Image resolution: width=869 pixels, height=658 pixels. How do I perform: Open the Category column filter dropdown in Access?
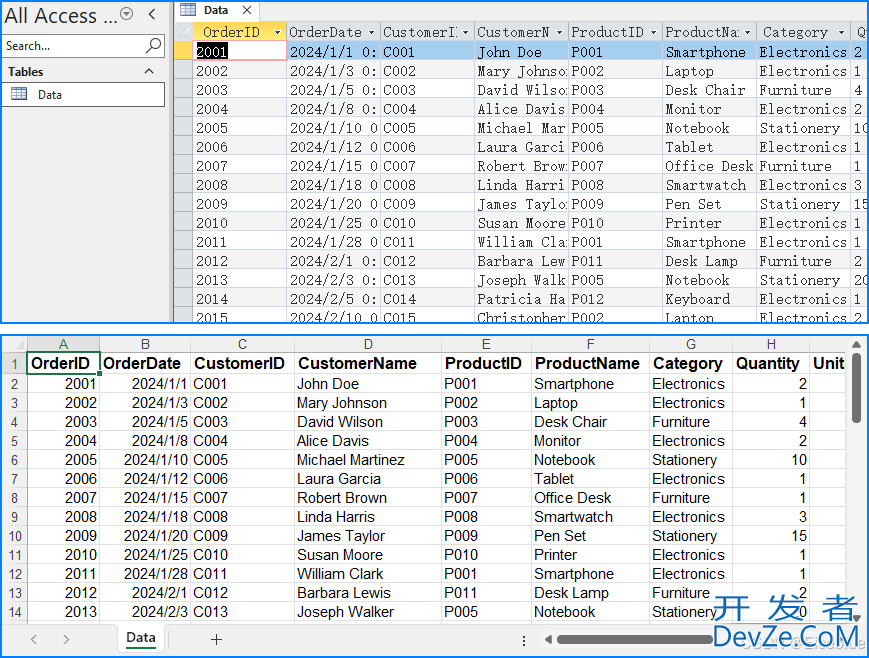(841, 33)
